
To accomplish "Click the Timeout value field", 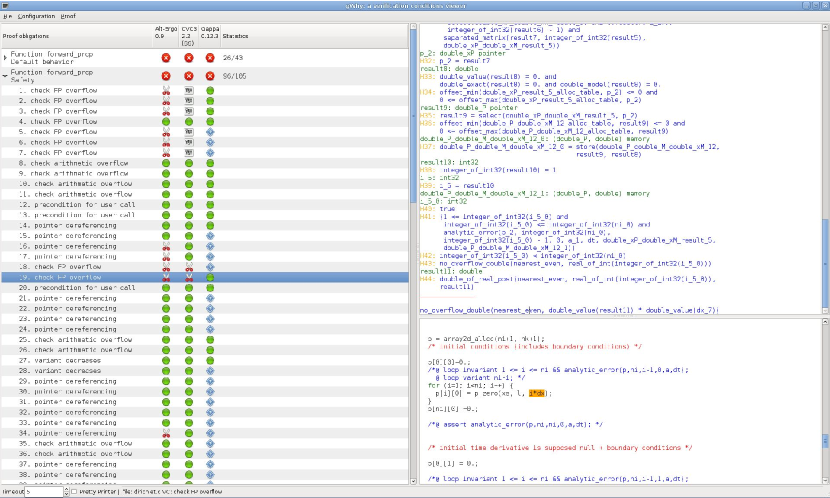I will tap(43, 492).
